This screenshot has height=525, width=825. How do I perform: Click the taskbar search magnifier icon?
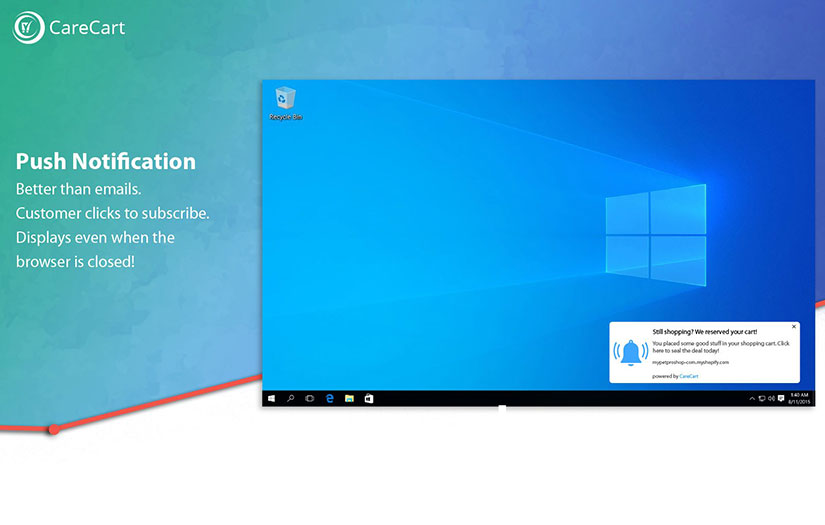[290, 398]
